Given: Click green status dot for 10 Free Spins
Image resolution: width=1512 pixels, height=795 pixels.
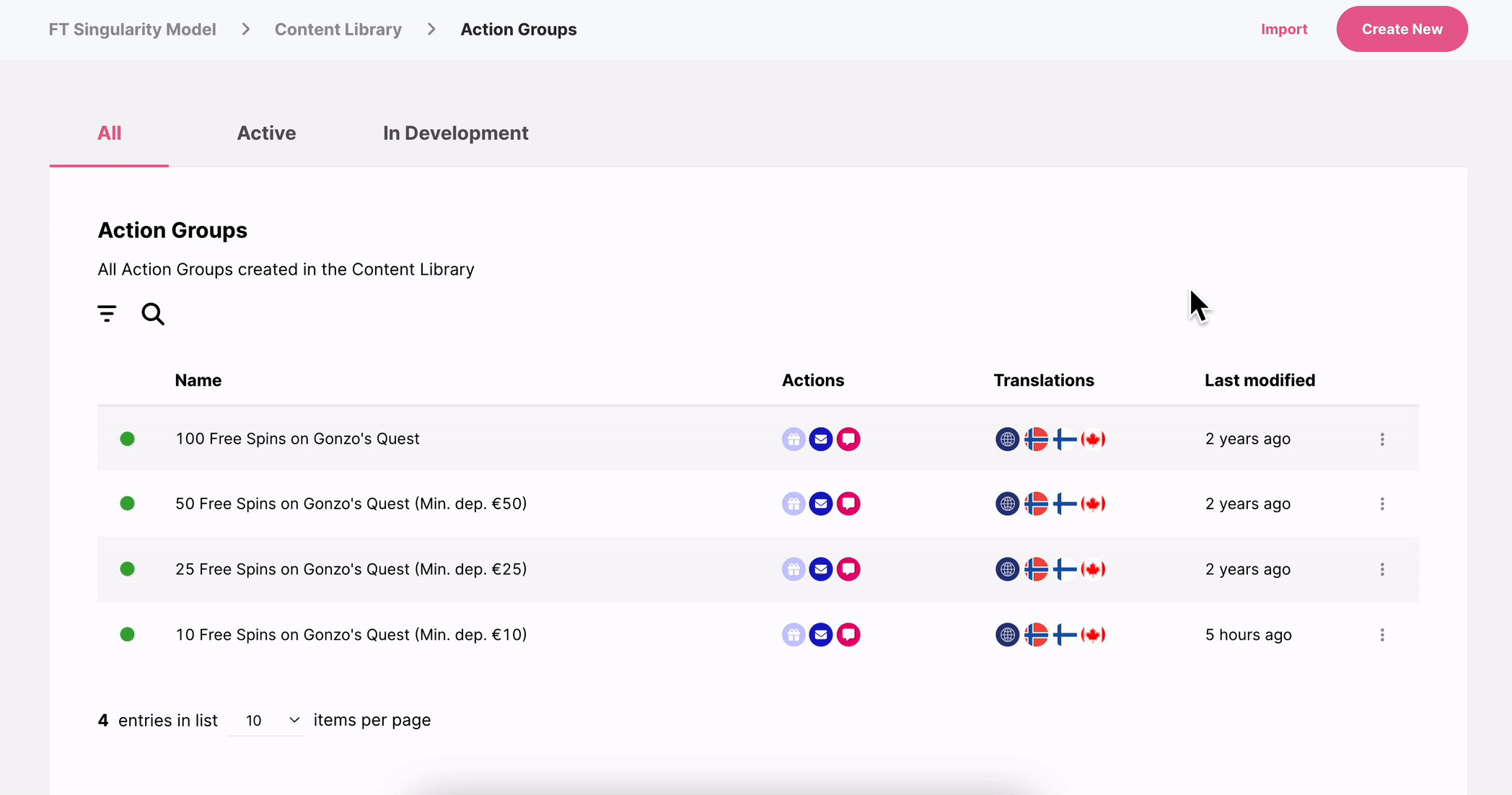Looking at the screenshot, I should coord(128,634).
